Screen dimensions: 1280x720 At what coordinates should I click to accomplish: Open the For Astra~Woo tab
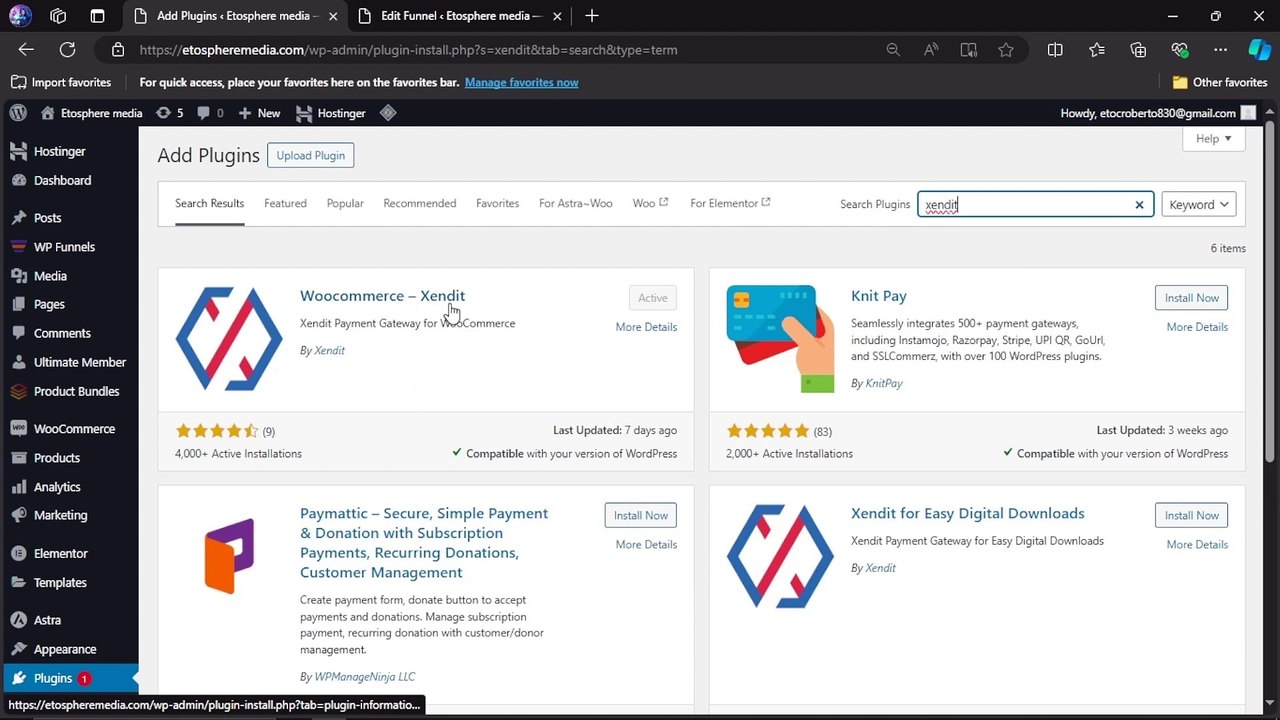(576, 203)
